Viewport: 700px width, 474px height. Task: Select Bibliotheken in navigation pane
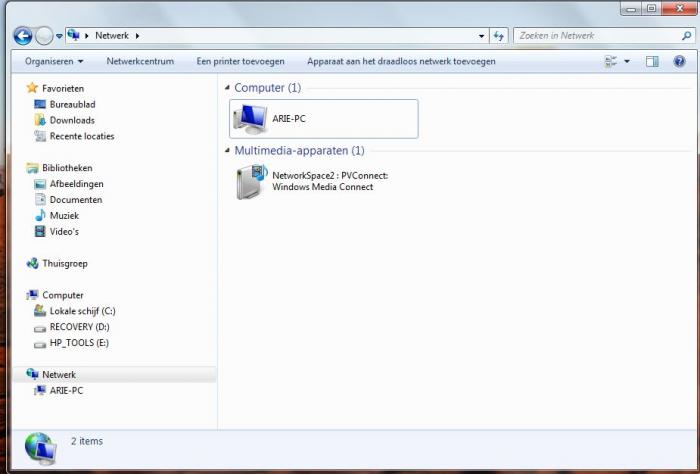67,168
